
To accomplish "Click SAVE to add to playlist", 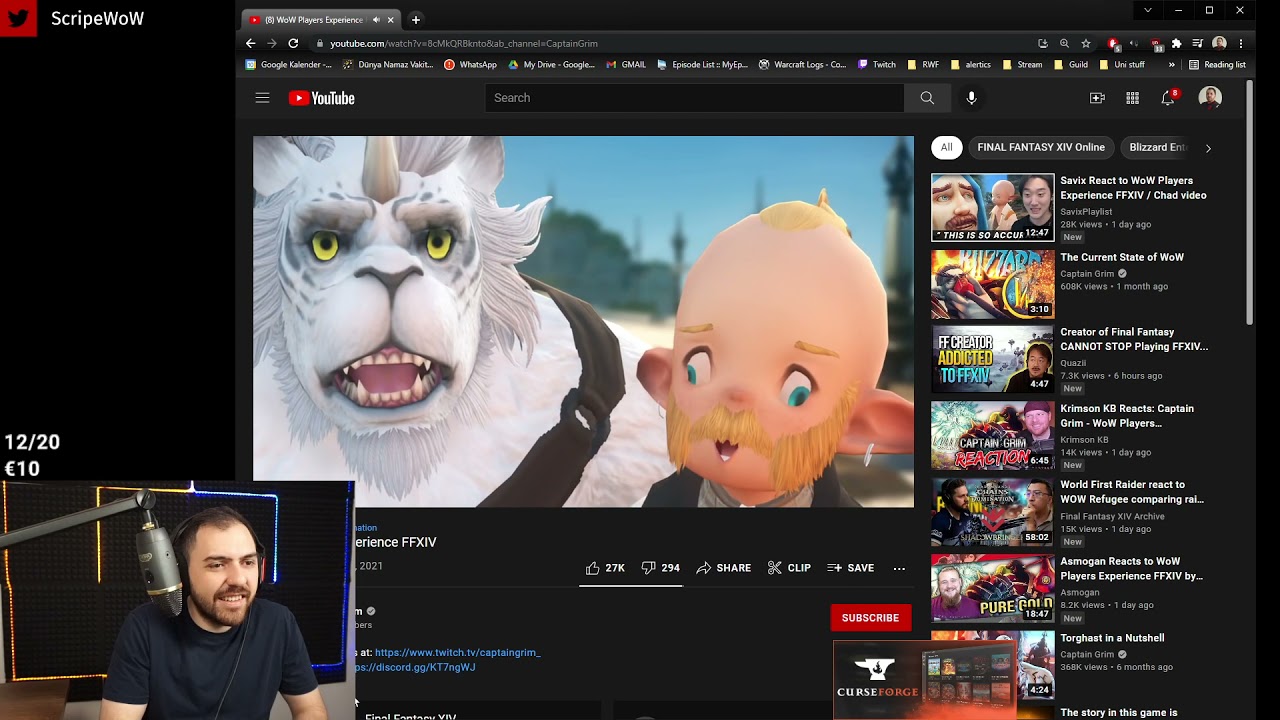I will tap(851, 568).
